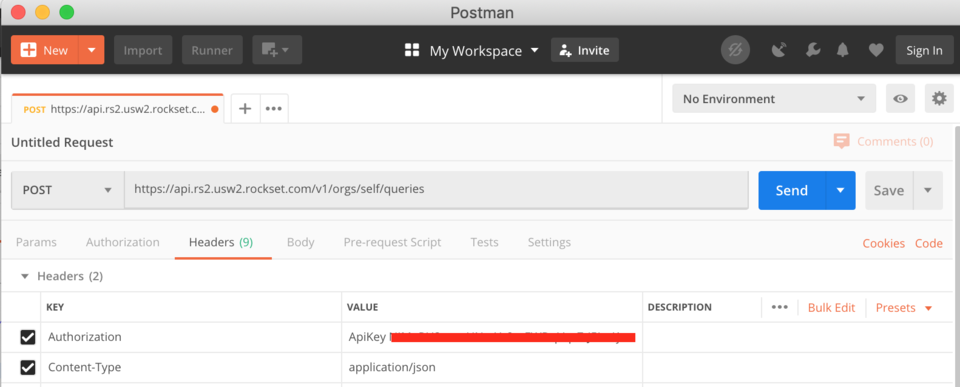Image resolution: width=960 pixels, height=387 pixels.
Task: Click the Send button
Action: click(792, 190)
